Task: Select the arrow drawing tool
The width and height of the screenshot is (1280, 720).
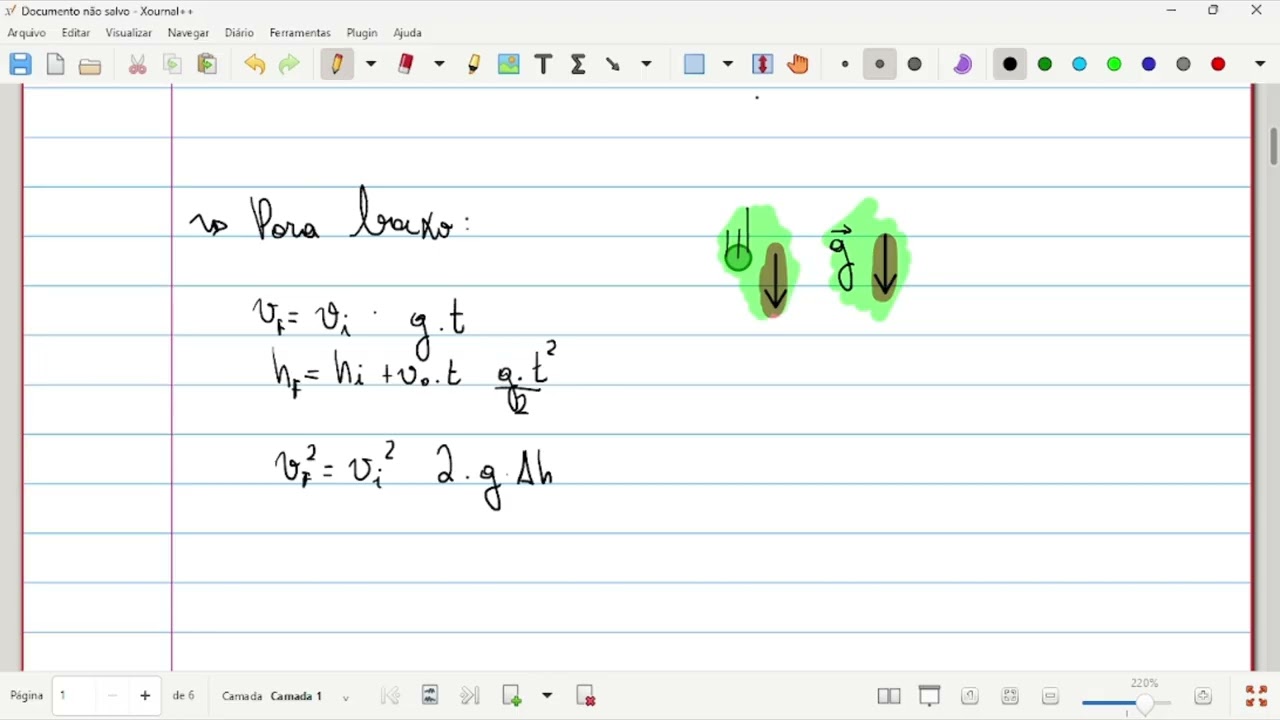Action: (613, 64)
